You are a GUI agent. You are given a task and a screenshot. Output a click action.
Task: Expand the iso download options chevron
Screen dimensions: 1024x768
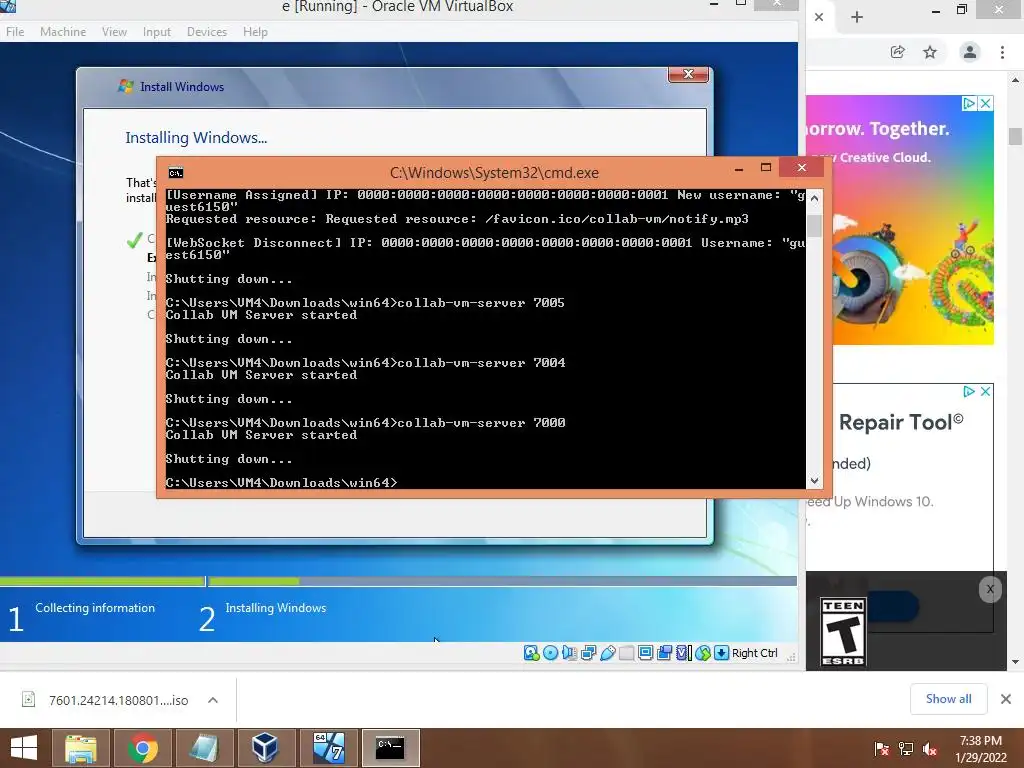213,700
